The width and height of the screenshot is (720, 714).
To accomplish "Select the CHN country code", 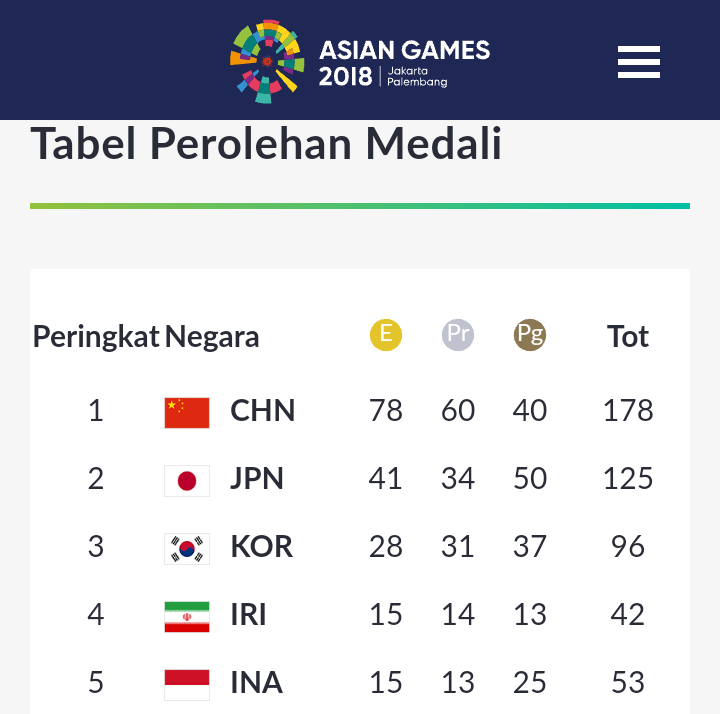I will [262, 410].
